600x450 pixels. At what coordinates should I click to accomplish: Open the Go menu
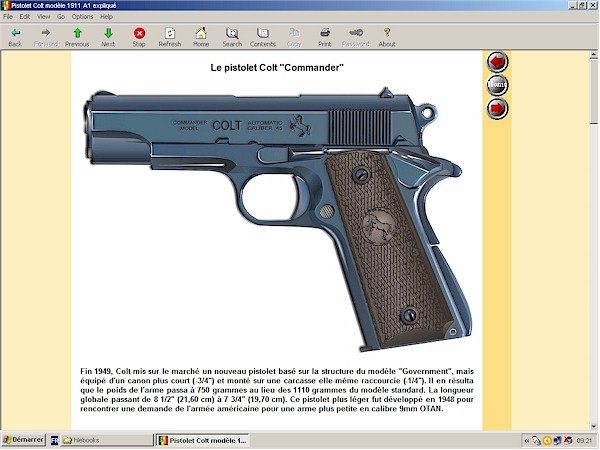pos(61,16)
